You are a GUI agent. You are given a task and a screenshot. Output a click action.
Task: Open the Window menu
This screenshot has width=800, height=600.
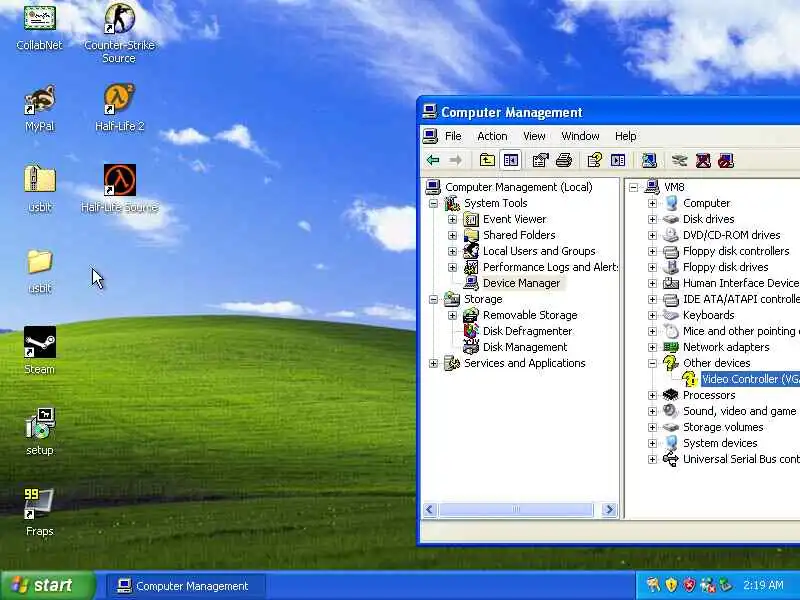tap(580, 136)
